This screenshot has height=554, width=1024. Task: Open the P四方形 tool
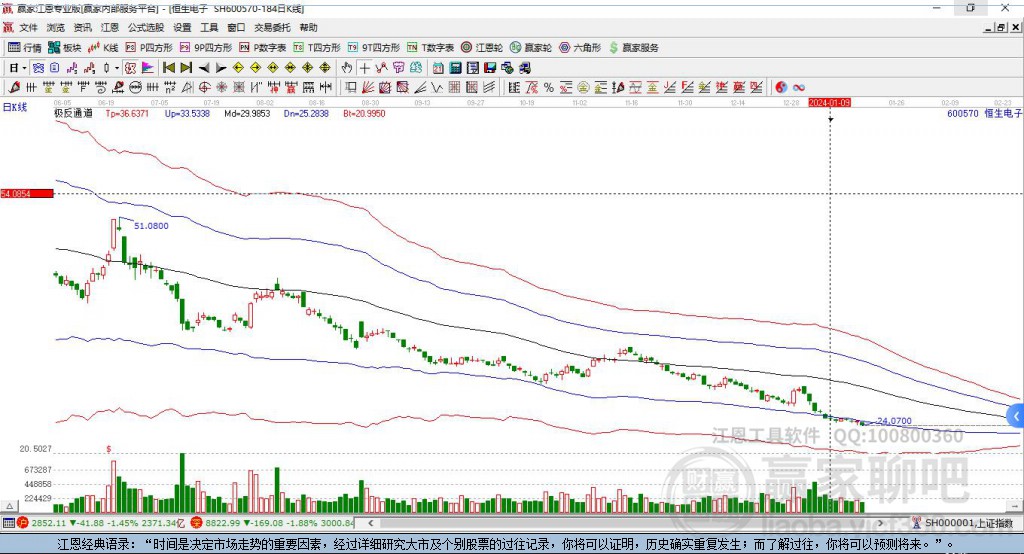[x=149, y=48]
